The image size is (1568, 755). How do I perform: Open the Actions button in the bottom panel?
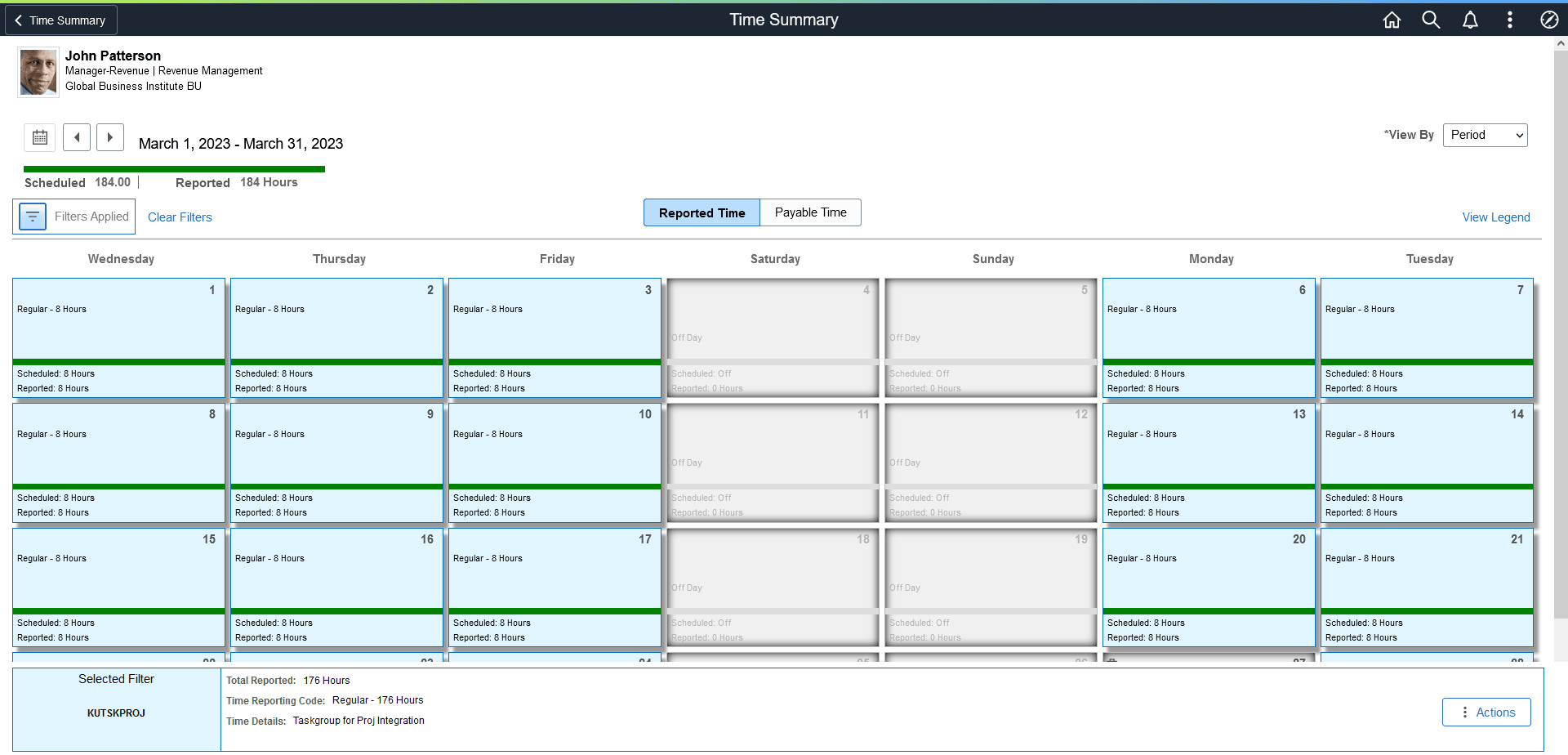coord(1486,712)
